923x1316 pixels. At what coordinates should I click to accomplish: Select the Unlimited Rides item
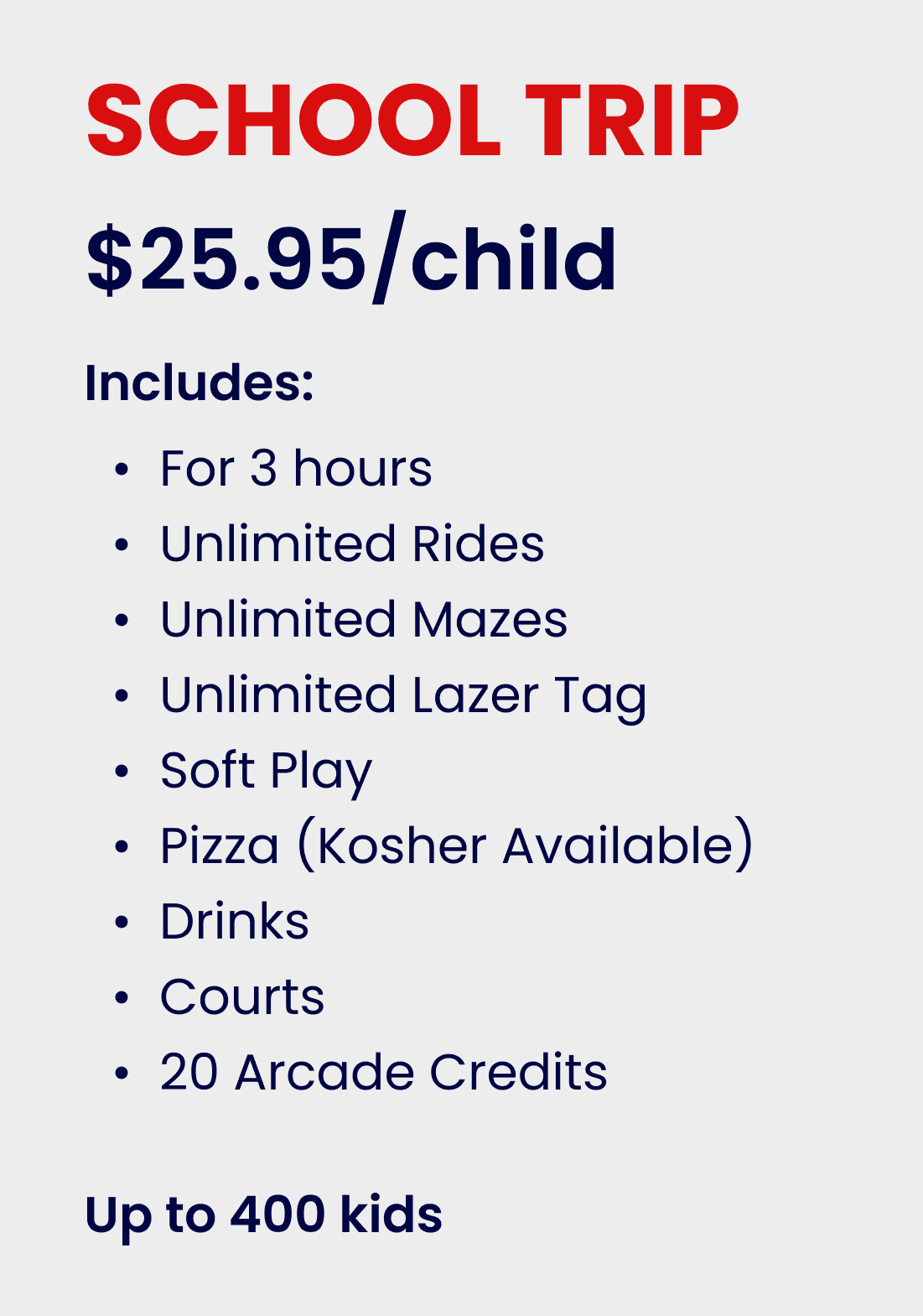point(352,544)
